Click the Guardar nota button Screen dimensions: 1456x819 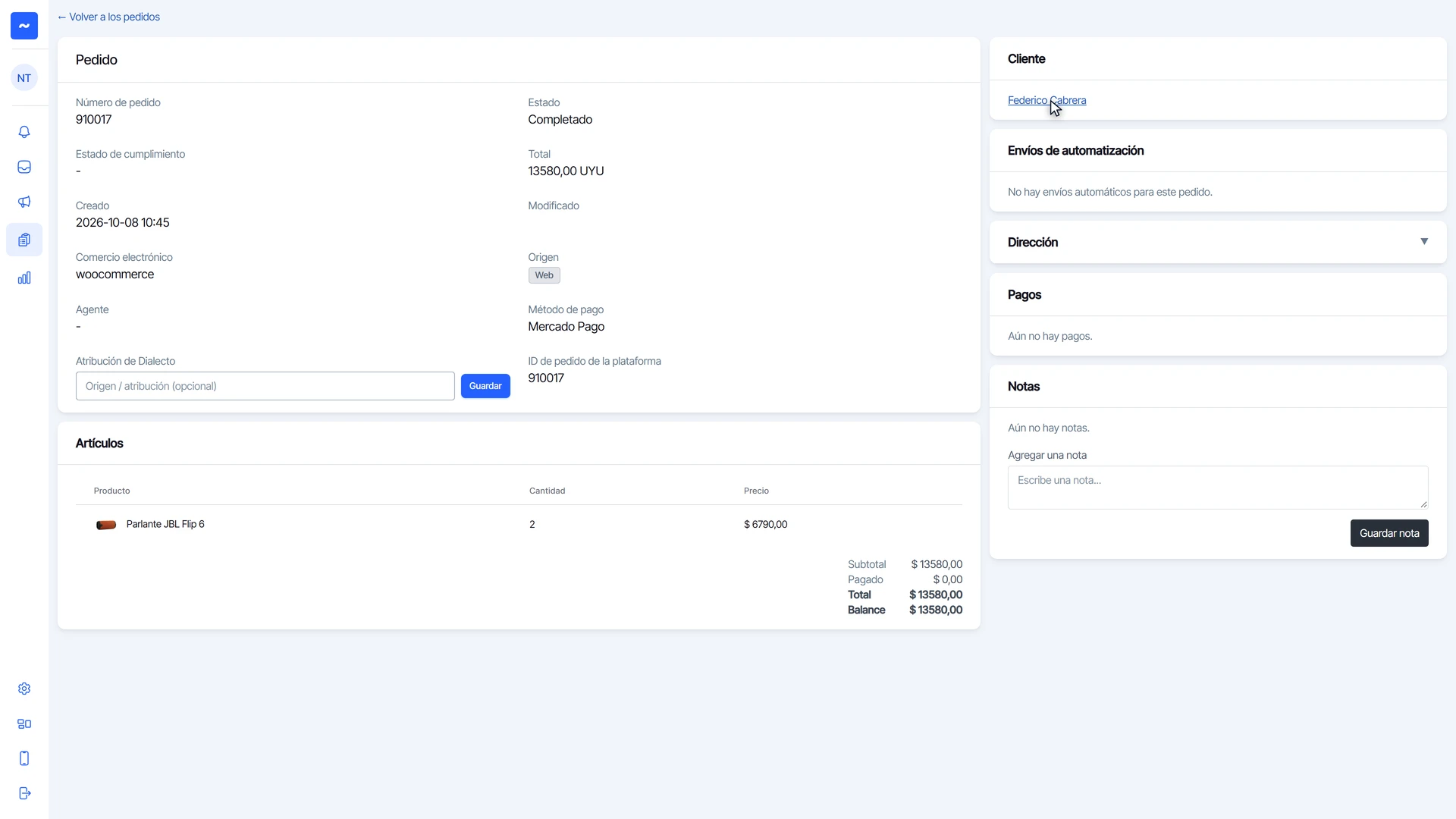1389,533
